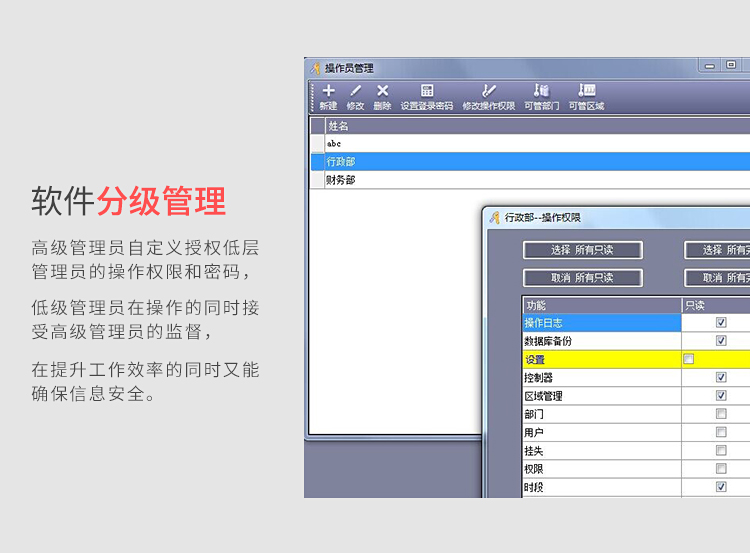Toggle 只读 checkbox for 时段
750x553 pixels.
pos(721,487)
